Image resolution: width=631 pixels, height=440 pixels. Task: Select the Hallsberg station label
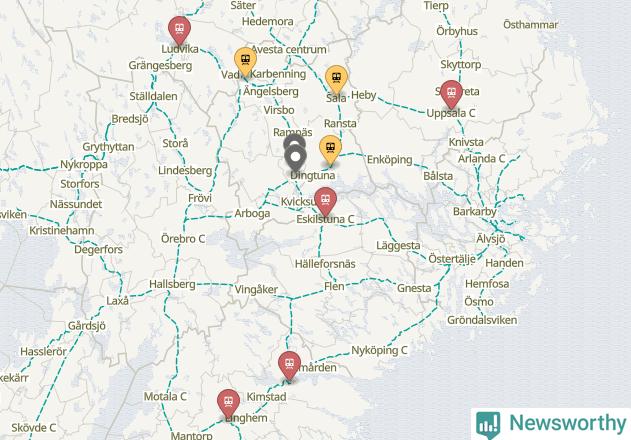click(172, 284)
